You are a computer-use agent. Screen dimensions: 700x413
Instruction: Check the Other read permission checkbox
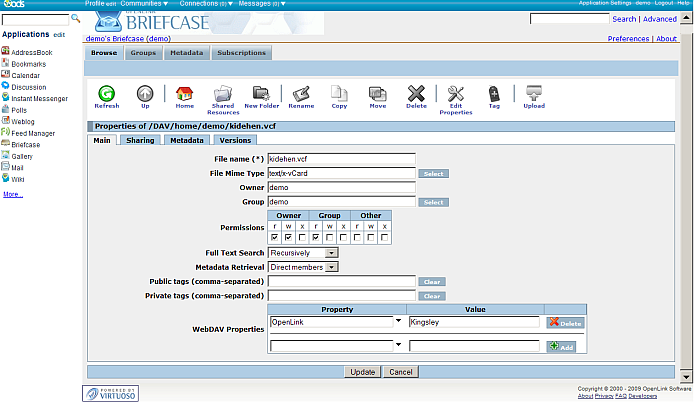tap(358, 238)
